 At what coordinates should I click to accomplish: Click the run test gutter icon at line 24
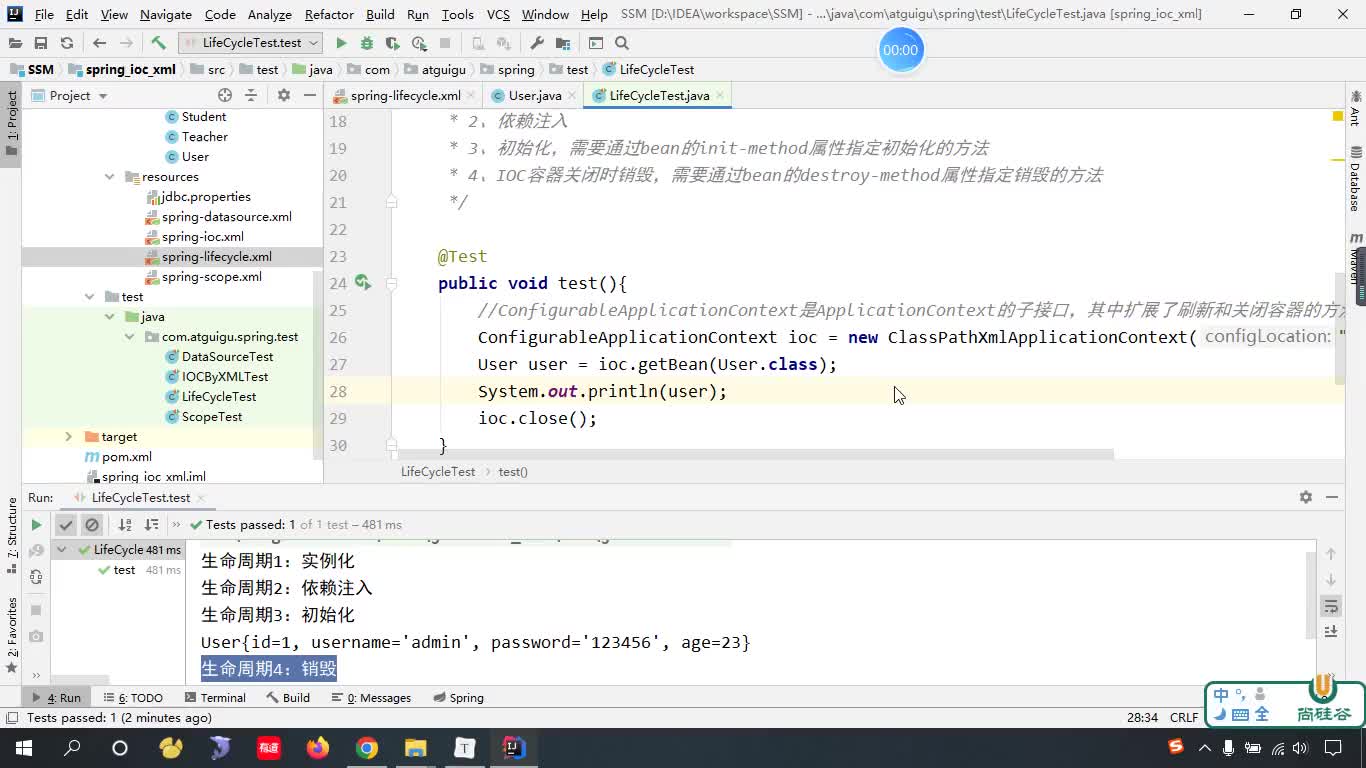tap(362, 283)
